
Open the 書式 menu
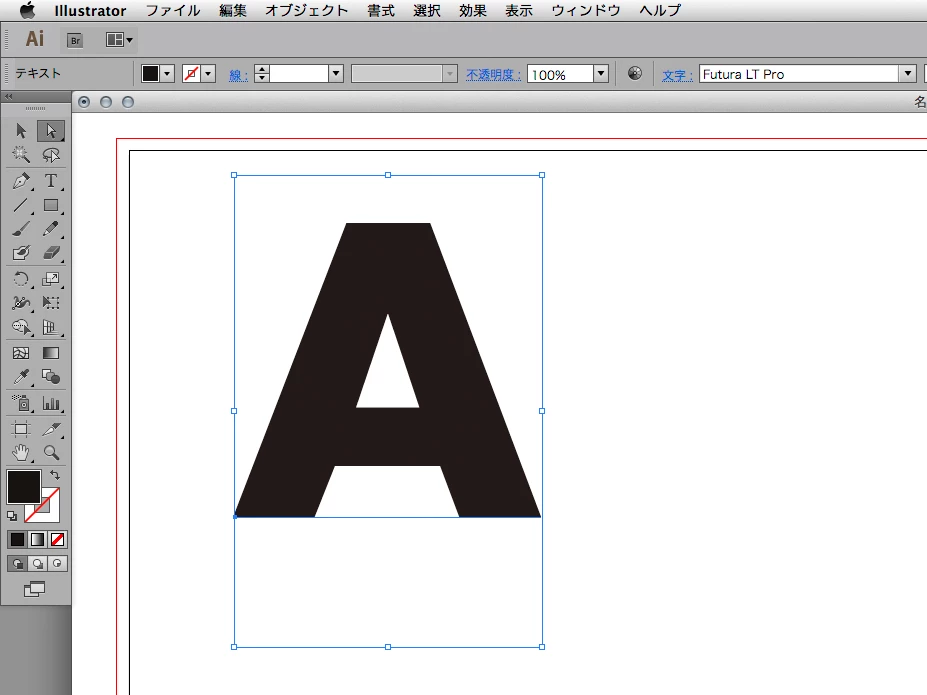[x=381, y=11]
